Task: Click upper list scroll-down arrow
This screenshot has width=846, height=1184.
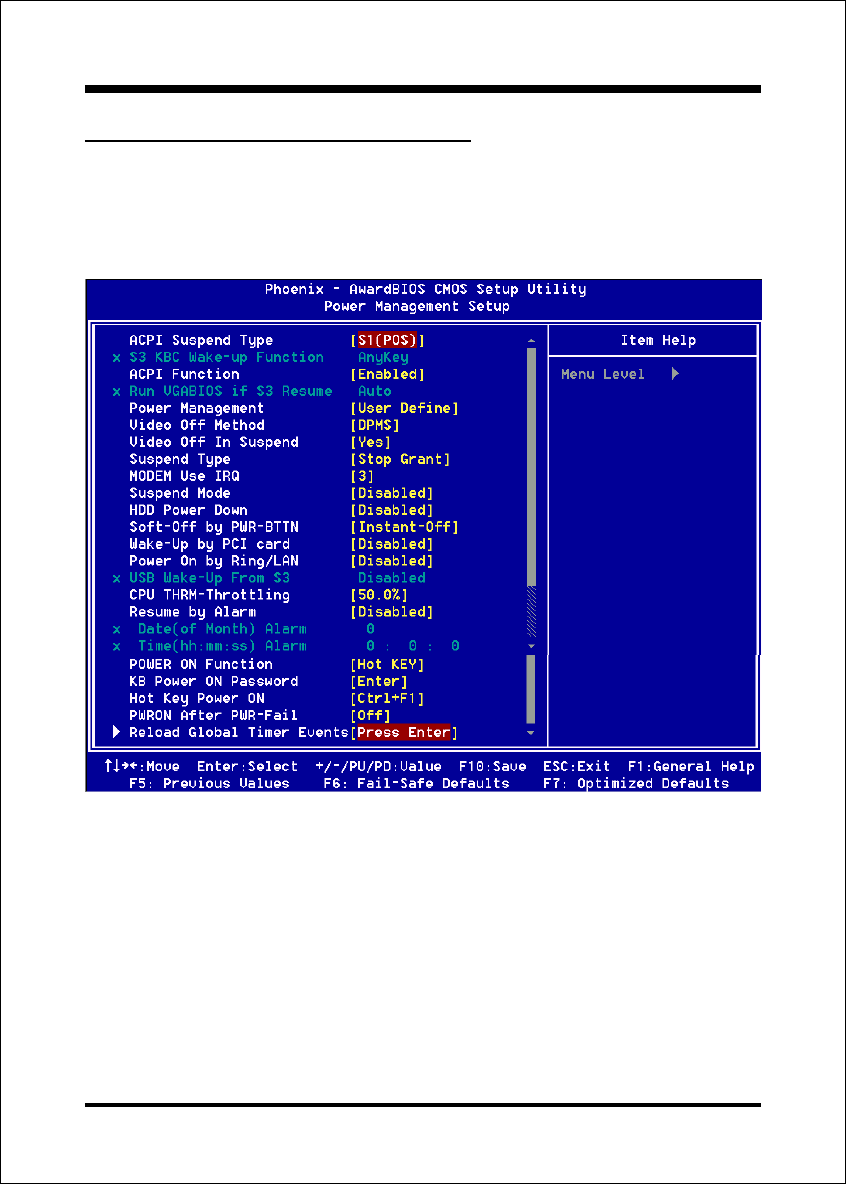Action: pos(531,646)
